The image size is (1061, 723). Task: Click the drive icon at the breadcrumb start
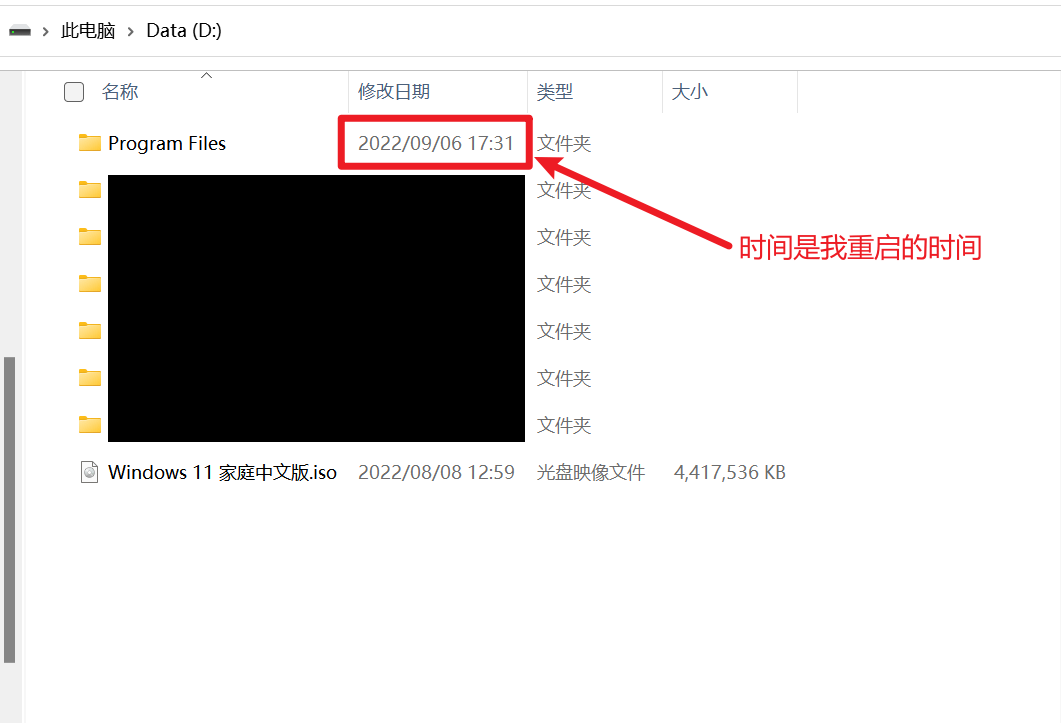point(21,30)
